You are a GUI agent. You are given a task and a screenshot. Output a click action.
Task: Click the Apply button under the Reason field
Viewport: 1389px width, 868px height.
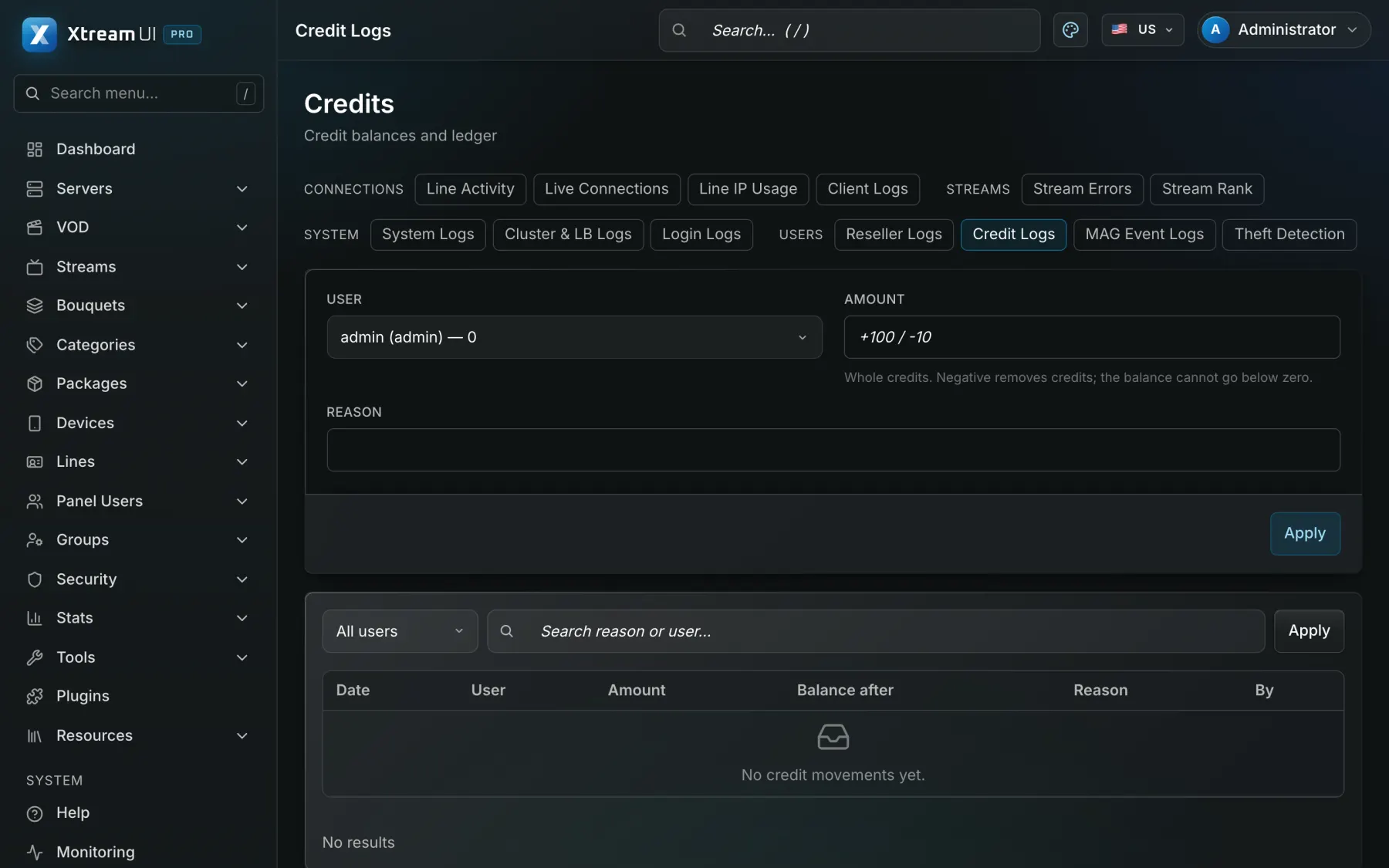tap(1305, 533)
